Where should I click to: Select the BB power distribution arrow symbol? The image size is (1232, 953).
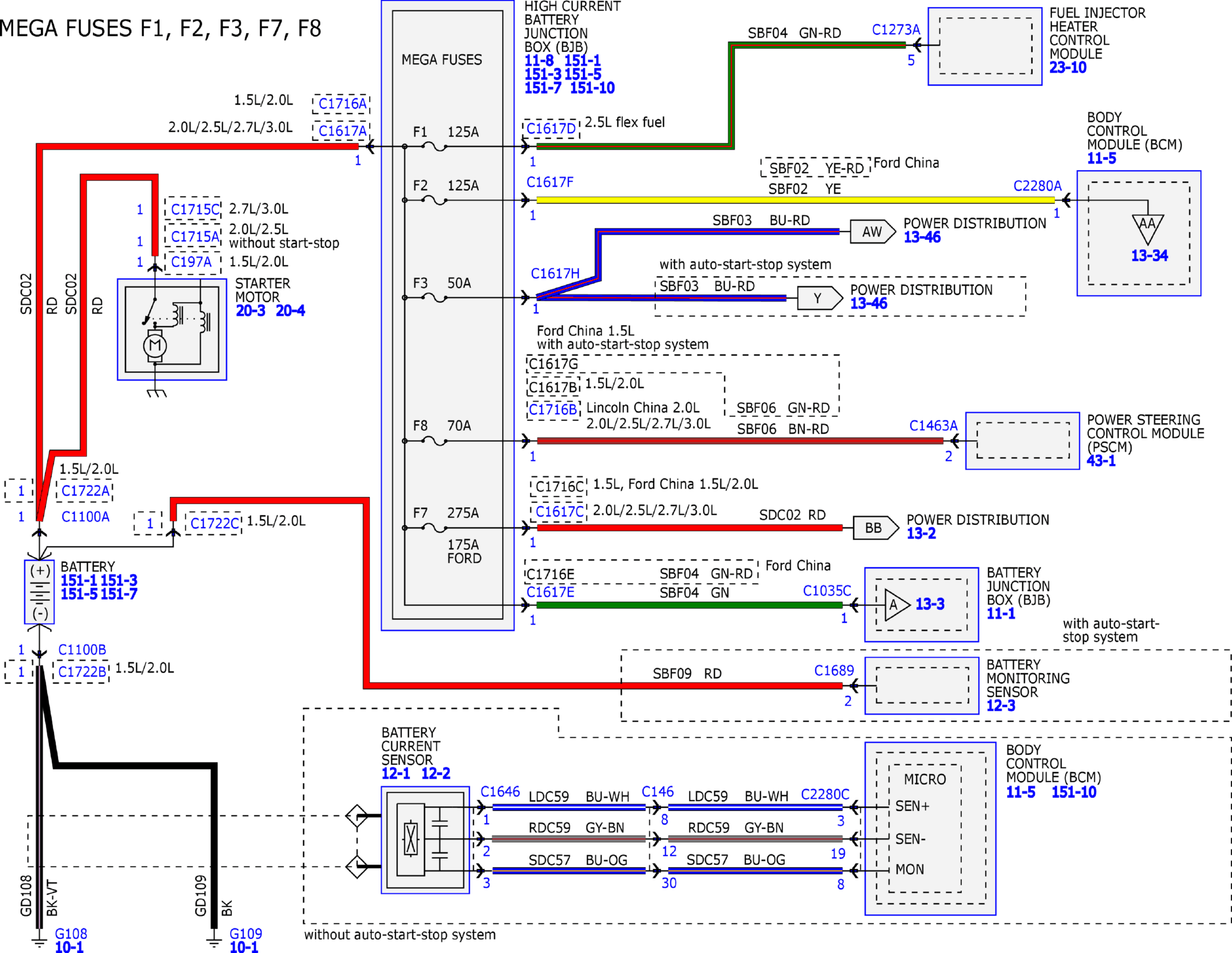876,527
